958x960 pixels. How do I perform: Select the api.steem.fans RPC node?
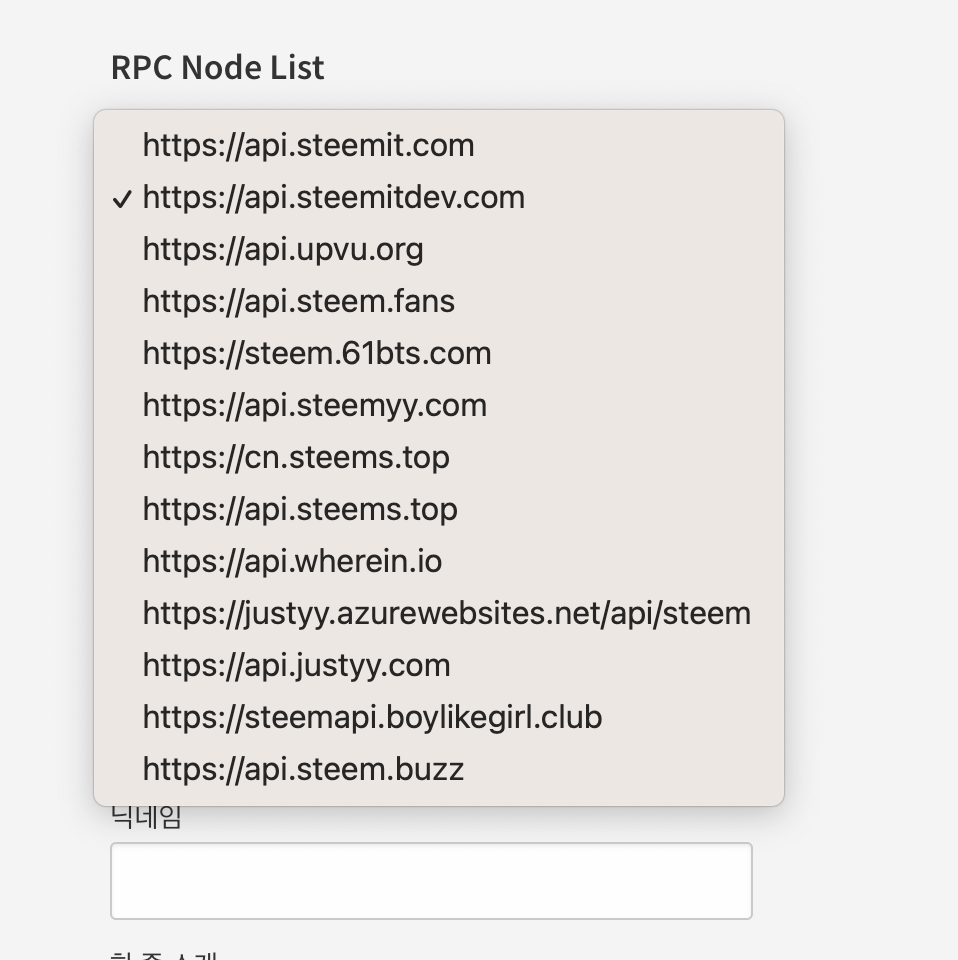coord(298,302)
